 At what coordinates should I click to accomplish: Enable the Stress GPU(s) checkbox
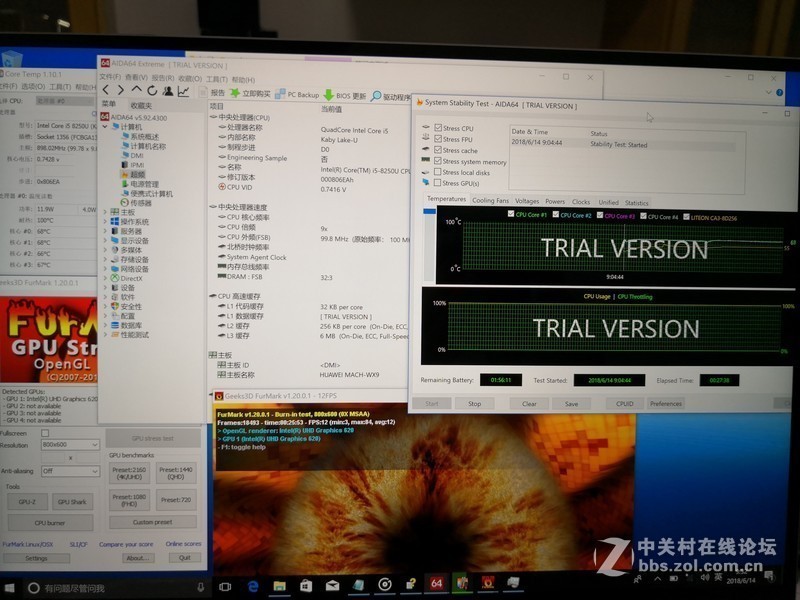pos(438,183)
